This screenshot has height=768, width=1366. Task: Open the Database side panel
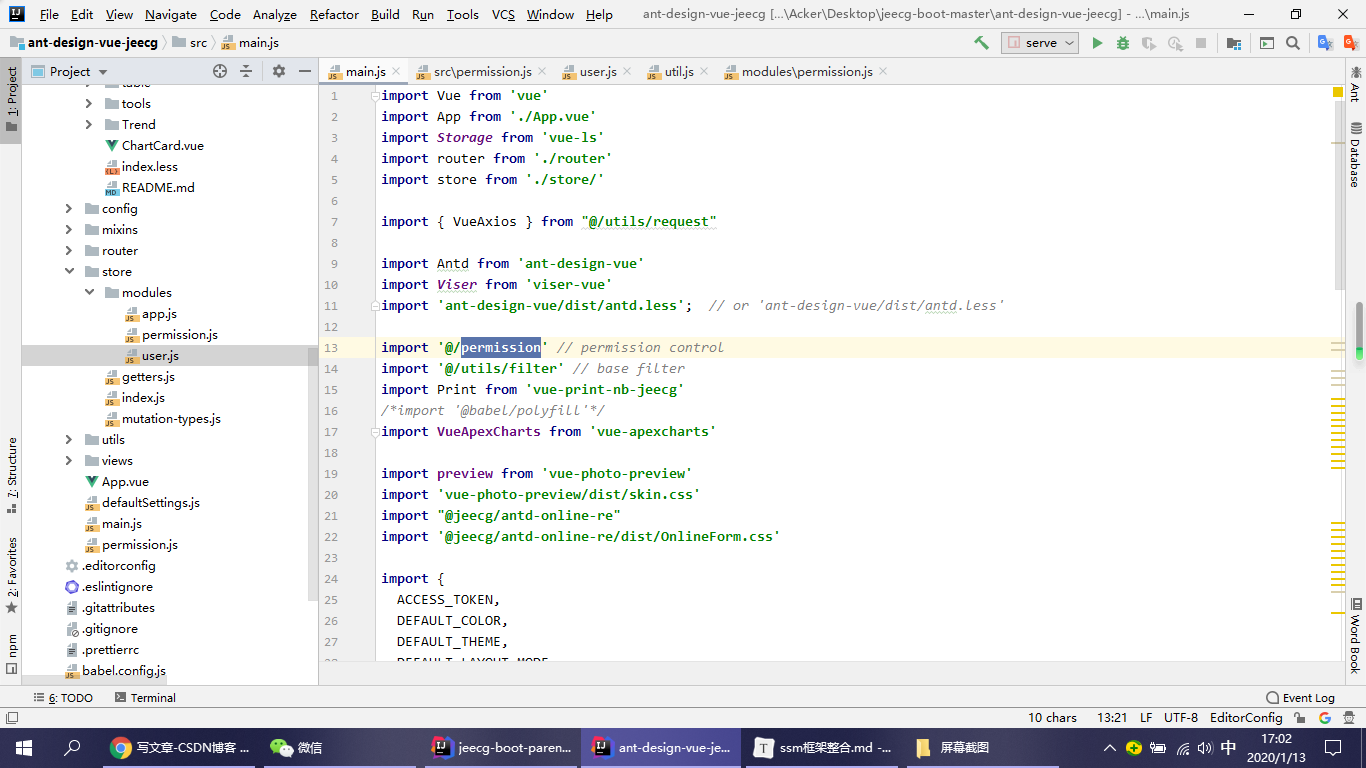coord(1356,154)
